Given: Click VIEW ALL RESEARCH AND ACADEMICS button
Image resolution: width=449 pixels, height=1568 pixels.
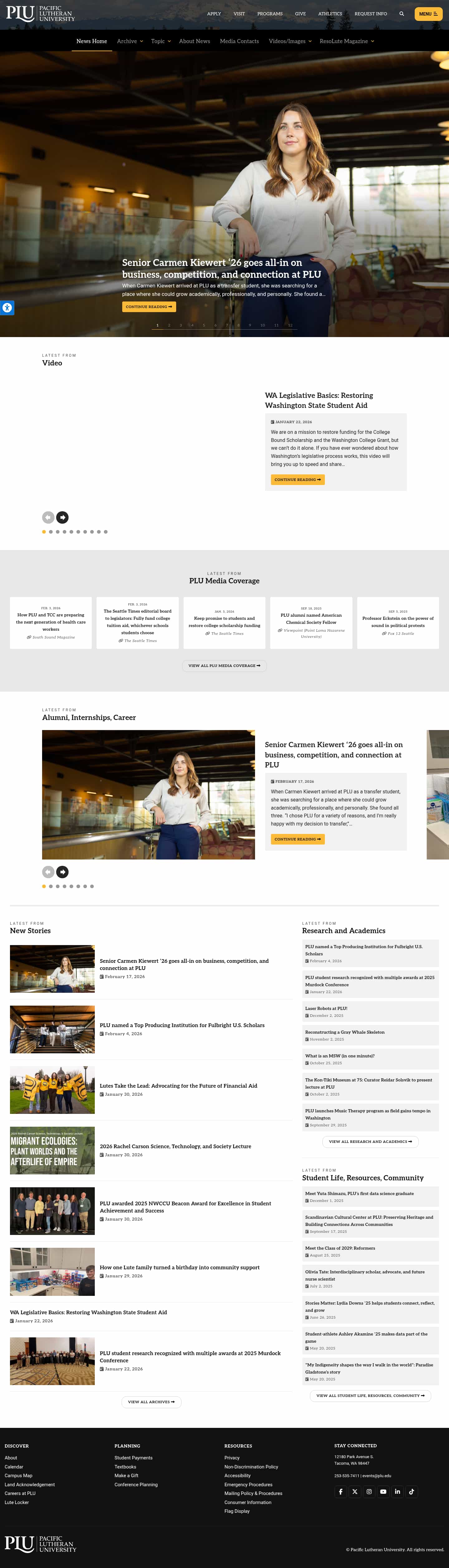Looking at the screenshot, I should pos(370,1141).
